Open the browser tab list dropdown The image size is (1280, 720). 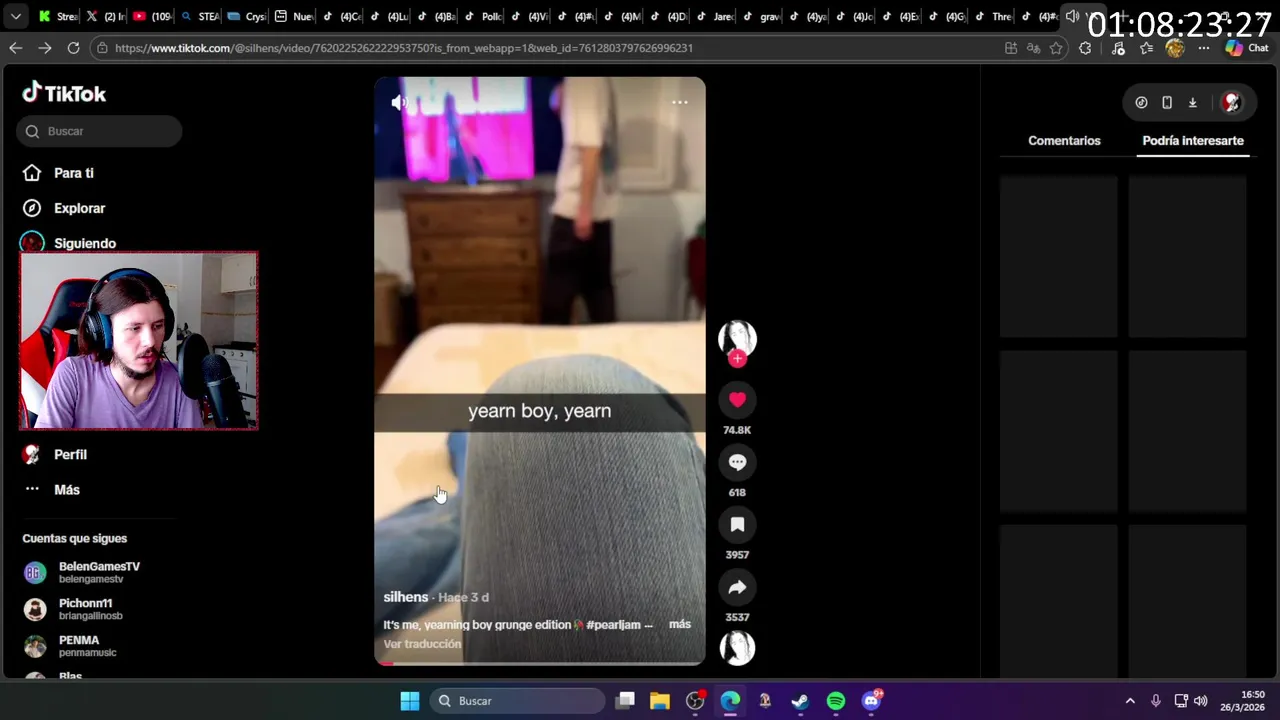pyautogui.click(x=15, y=17)
